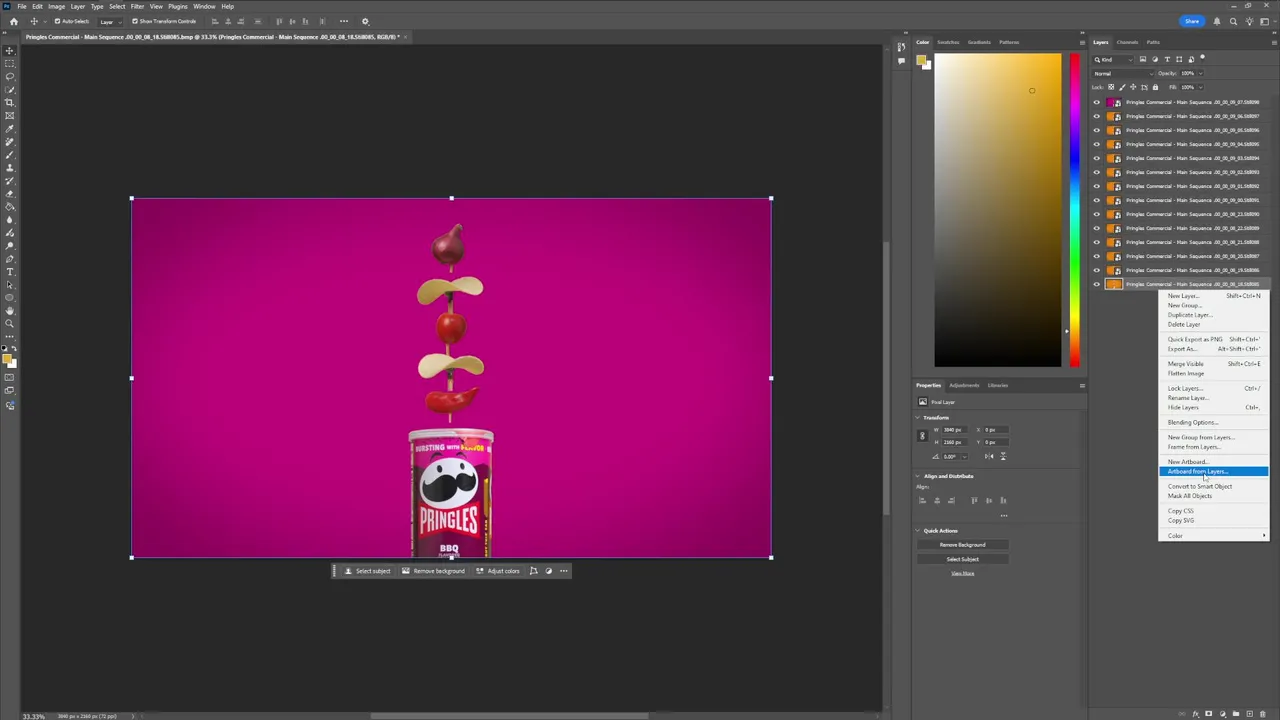This screenshot has width=1280, height=720.
Task: Open the Filter menu
Action: [137, 6]
